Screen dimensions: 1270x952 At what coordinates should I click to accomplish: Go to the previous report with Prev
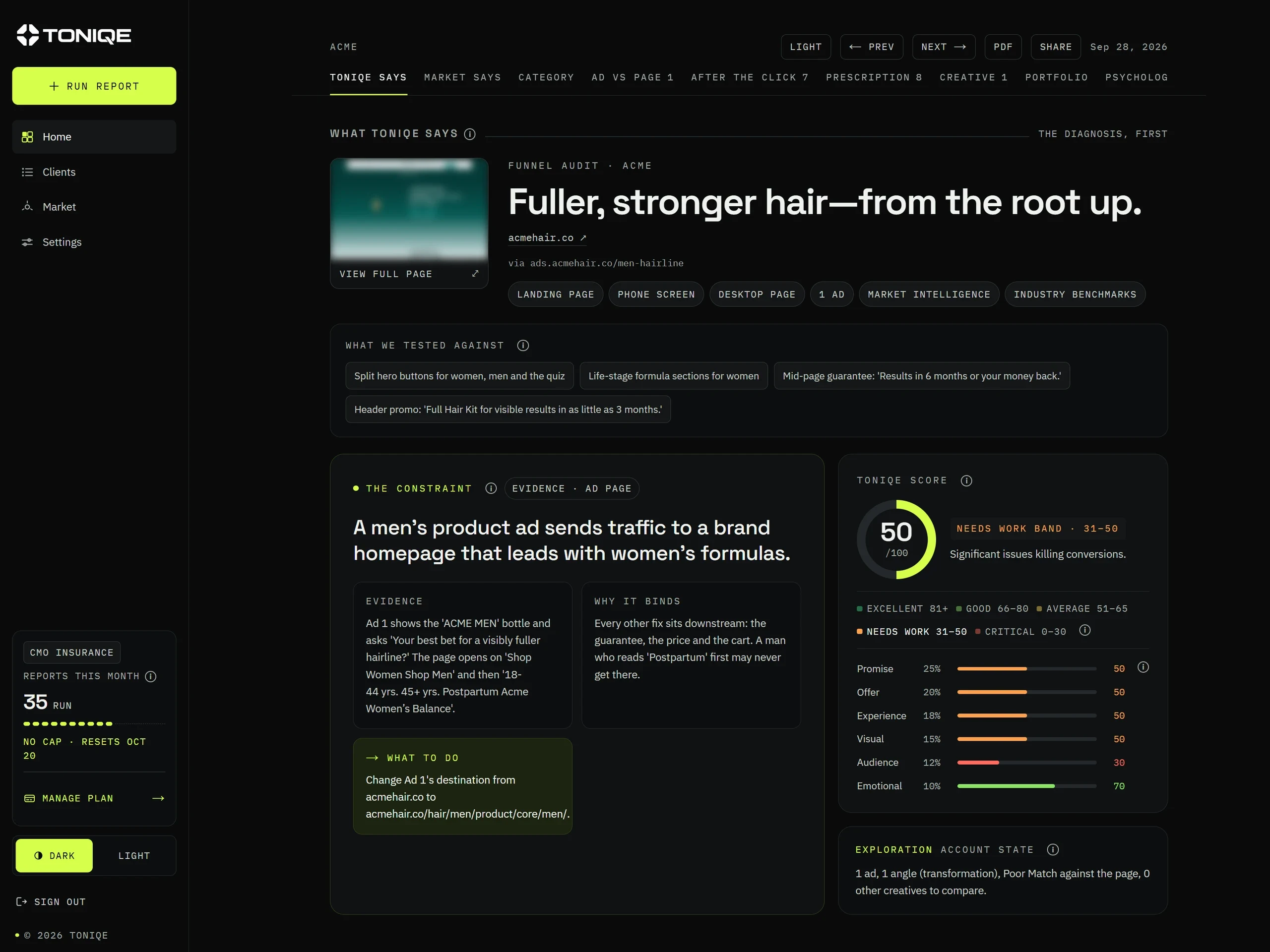pyautogui.click(x=872, y=47)
